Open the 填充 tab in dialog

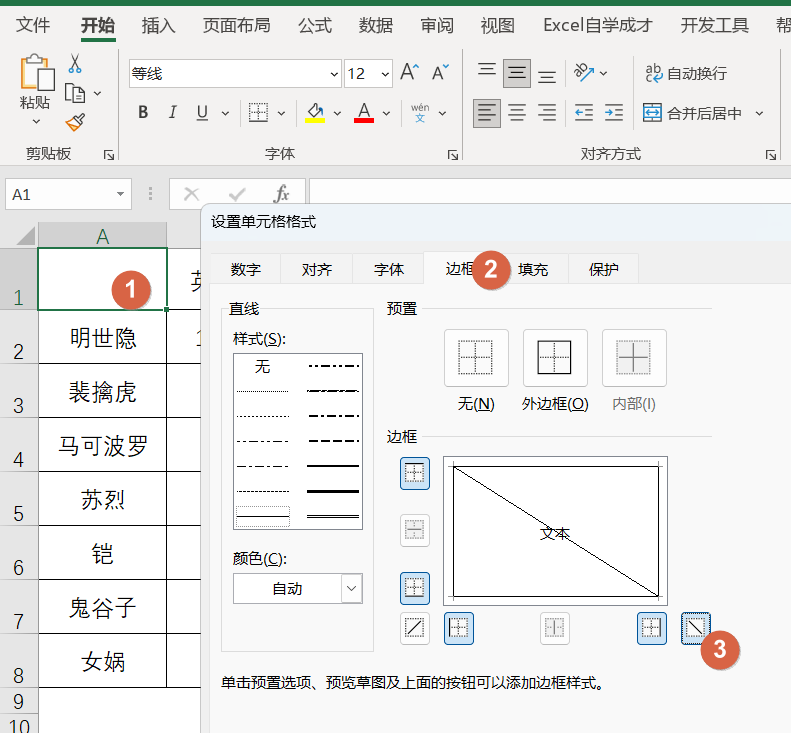pyautogui.click(x=533, y=269)
